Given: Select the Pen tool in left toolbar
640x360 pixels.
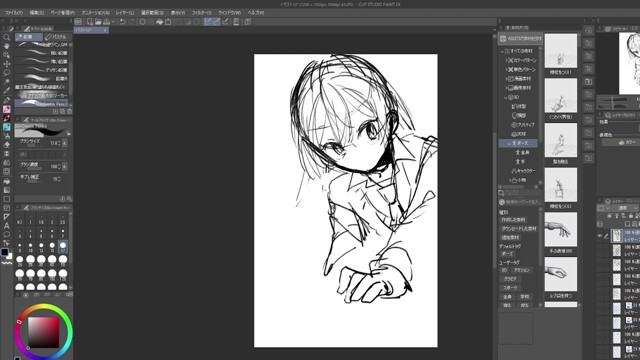Looking at the screenshot, I should click(7, 100).
